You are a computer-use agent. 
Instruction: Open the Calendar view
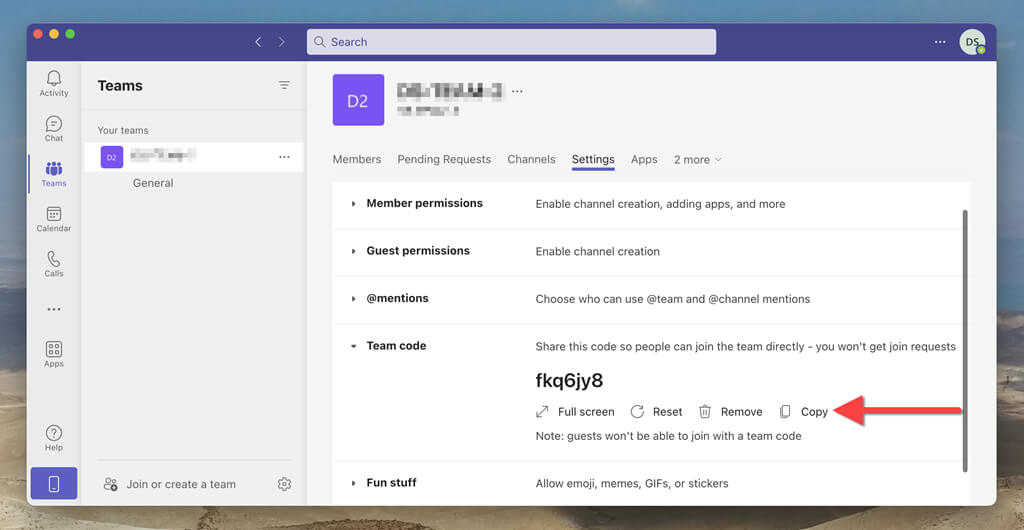54,219
